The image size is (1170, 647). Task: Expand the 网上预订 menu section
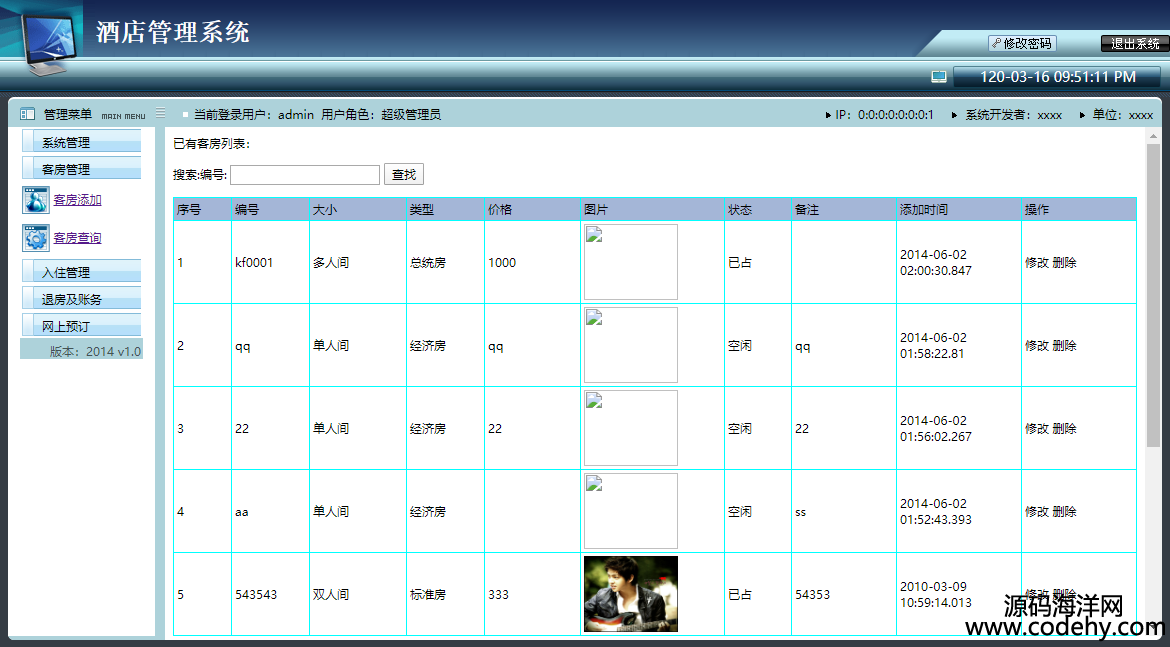[x=81, y=325]
